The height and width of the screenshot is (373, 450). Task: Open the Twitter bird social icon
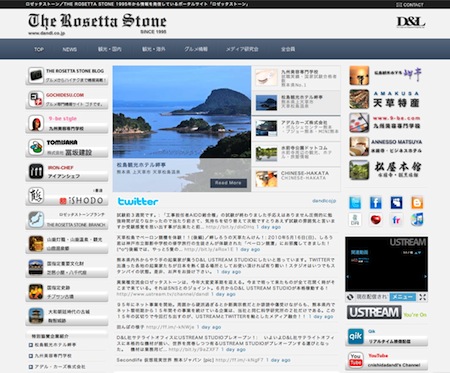[x=355, y=202]
